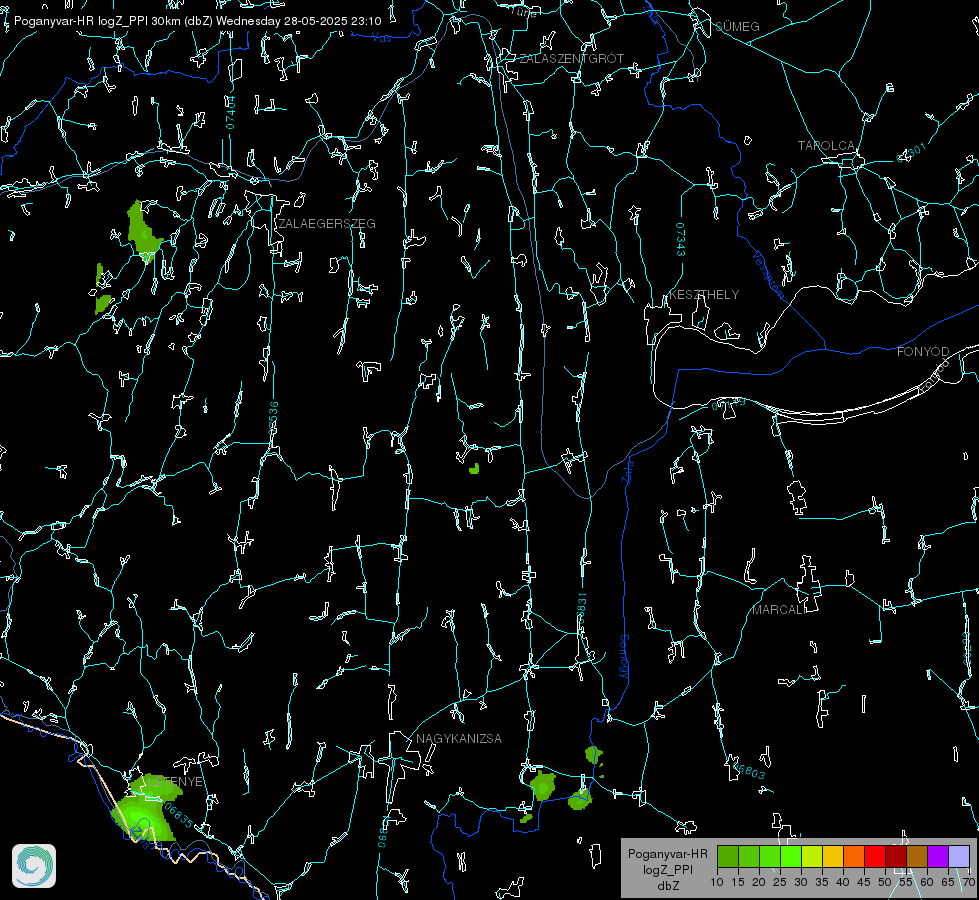The height and width of the screenshot is (900, 979).
Task: Click the radar title text with timestamp
Action: coord(197,21)
